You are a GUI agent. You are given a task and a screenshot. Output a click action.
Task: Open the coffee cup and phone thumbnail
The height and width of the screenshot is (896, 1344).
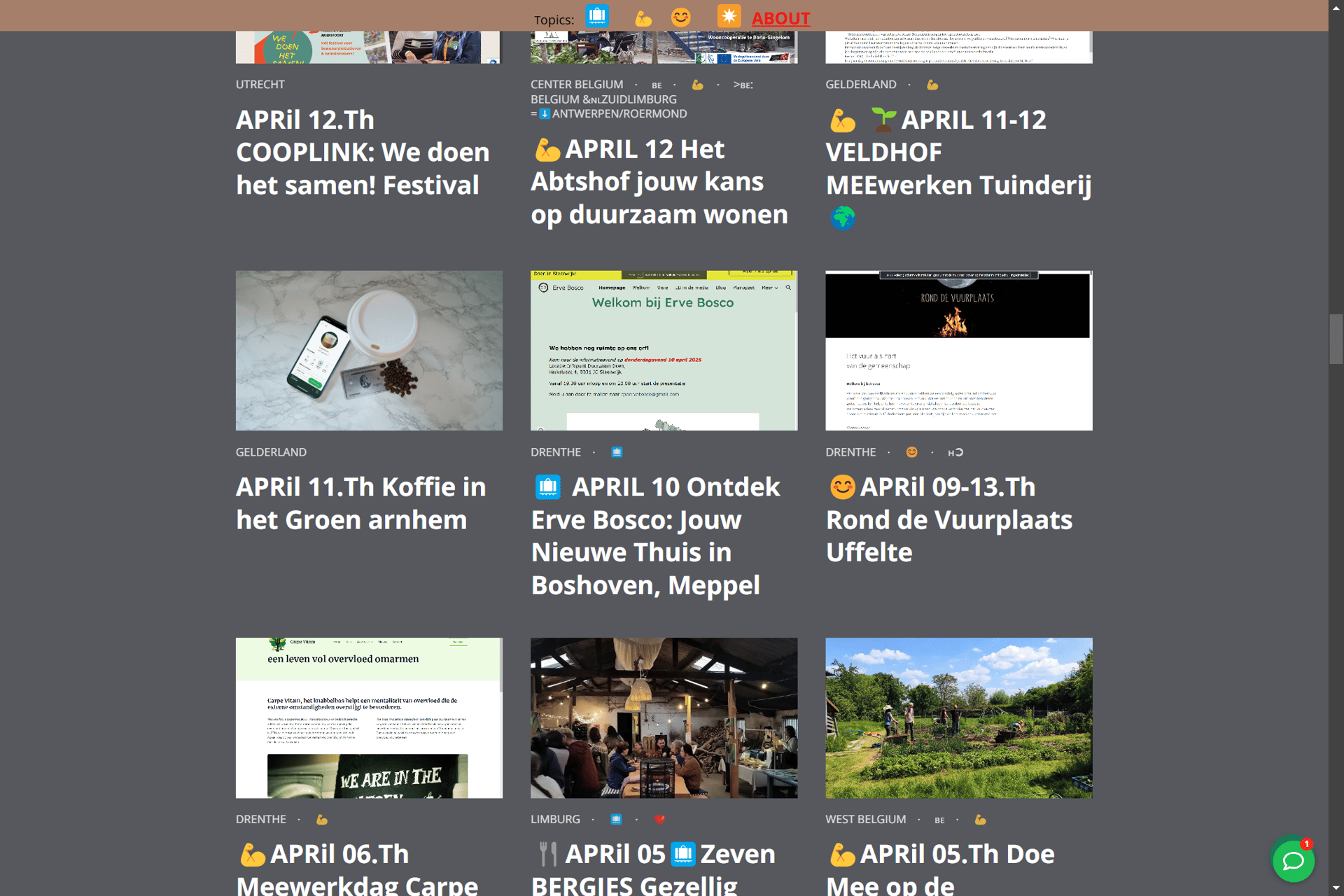[369, 350]
